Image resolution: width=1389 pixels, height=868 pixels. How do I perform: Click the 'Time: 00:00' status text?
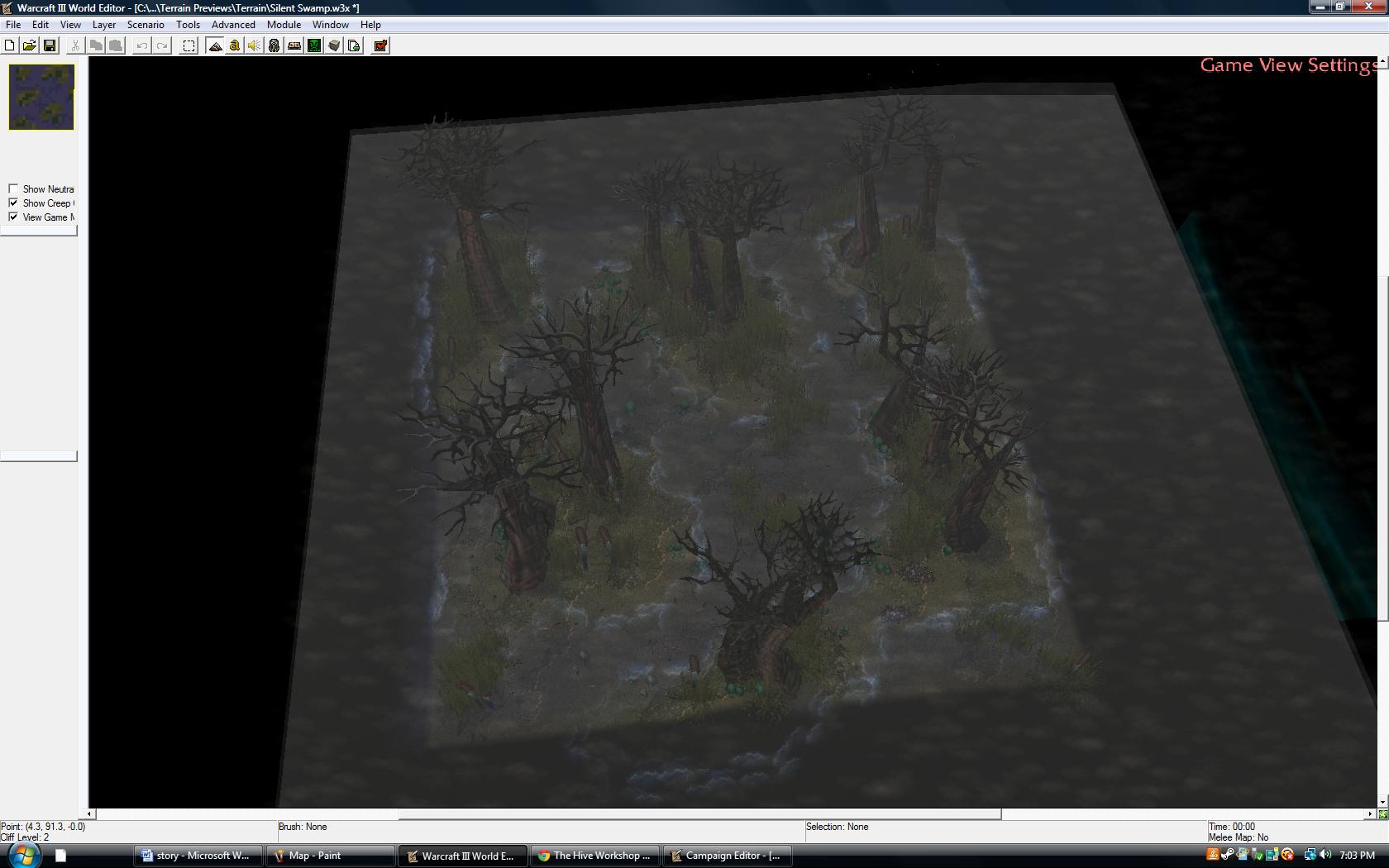[1232, 827]
